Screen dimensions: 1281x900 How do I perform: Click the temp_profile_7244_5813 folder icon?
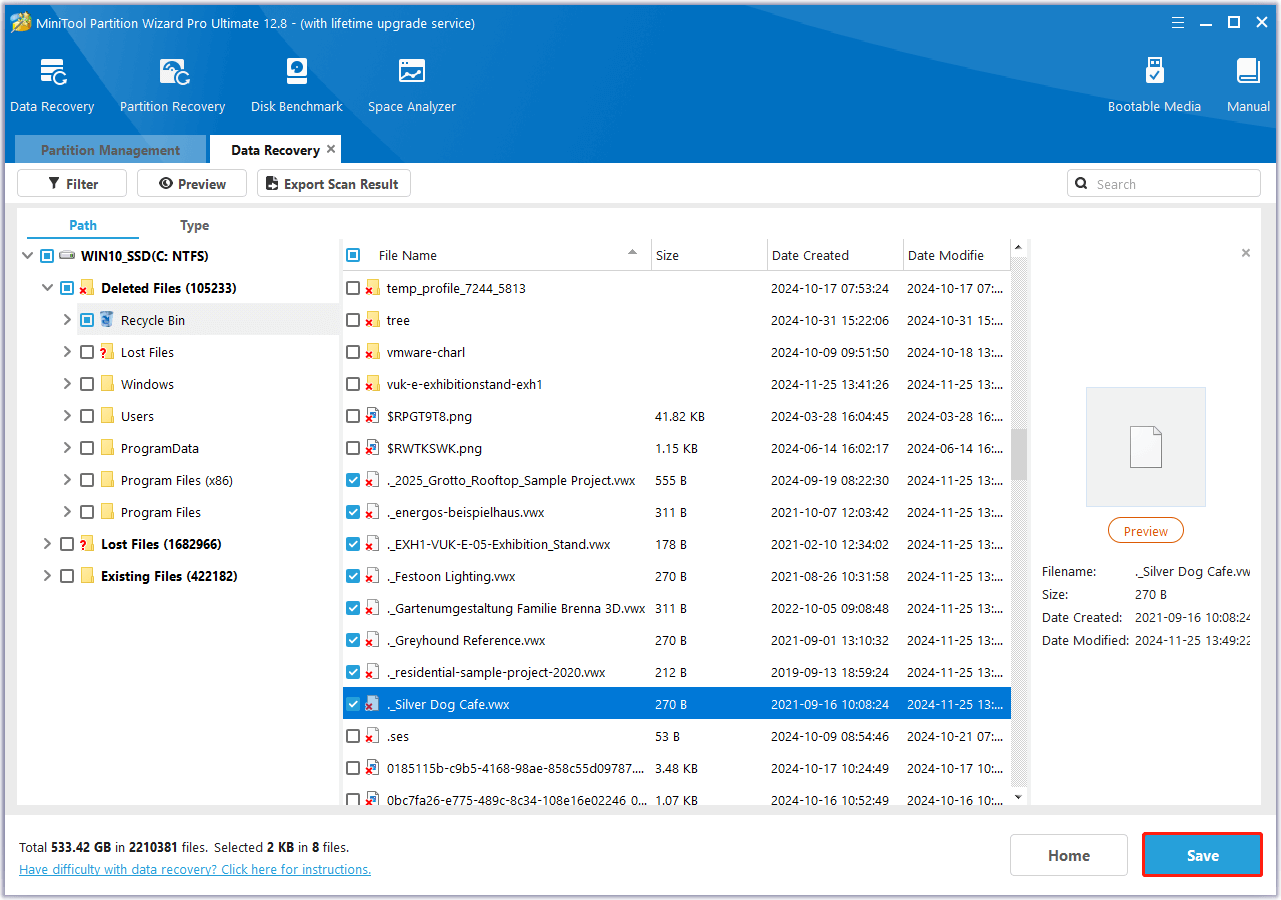coord(372,288)
